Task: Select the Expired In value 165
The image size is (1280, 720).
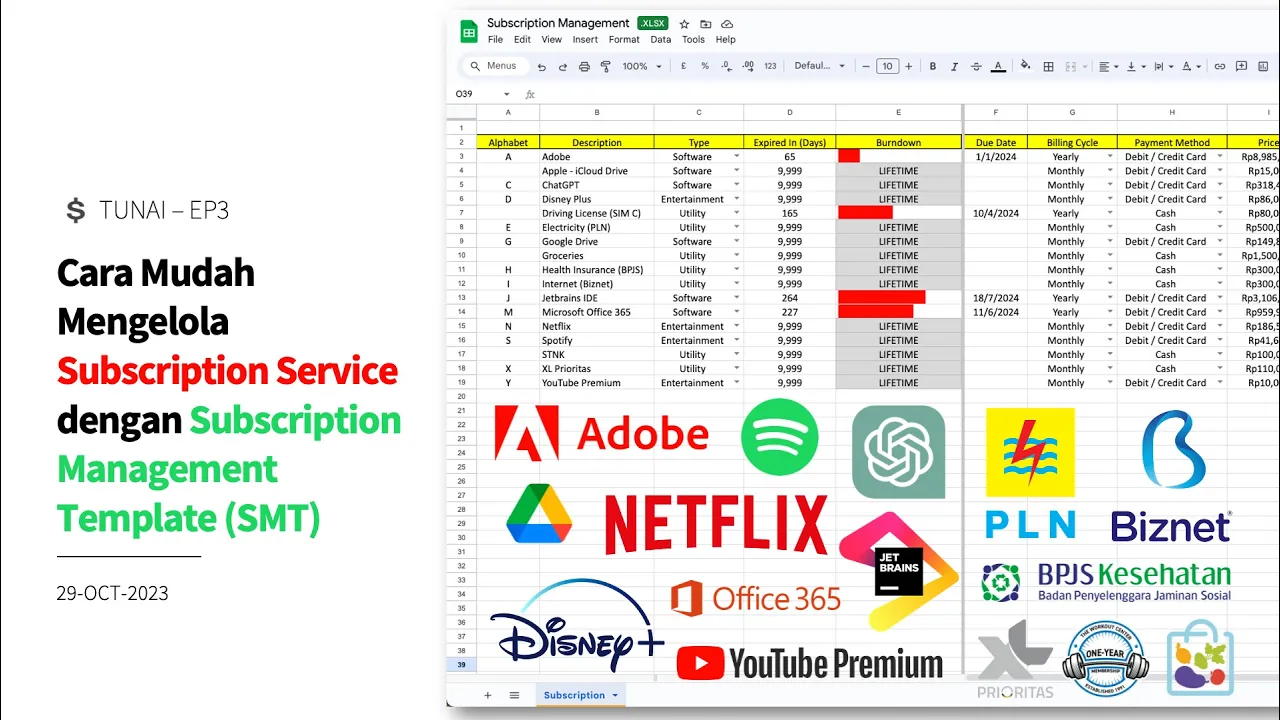Action: 789,213
